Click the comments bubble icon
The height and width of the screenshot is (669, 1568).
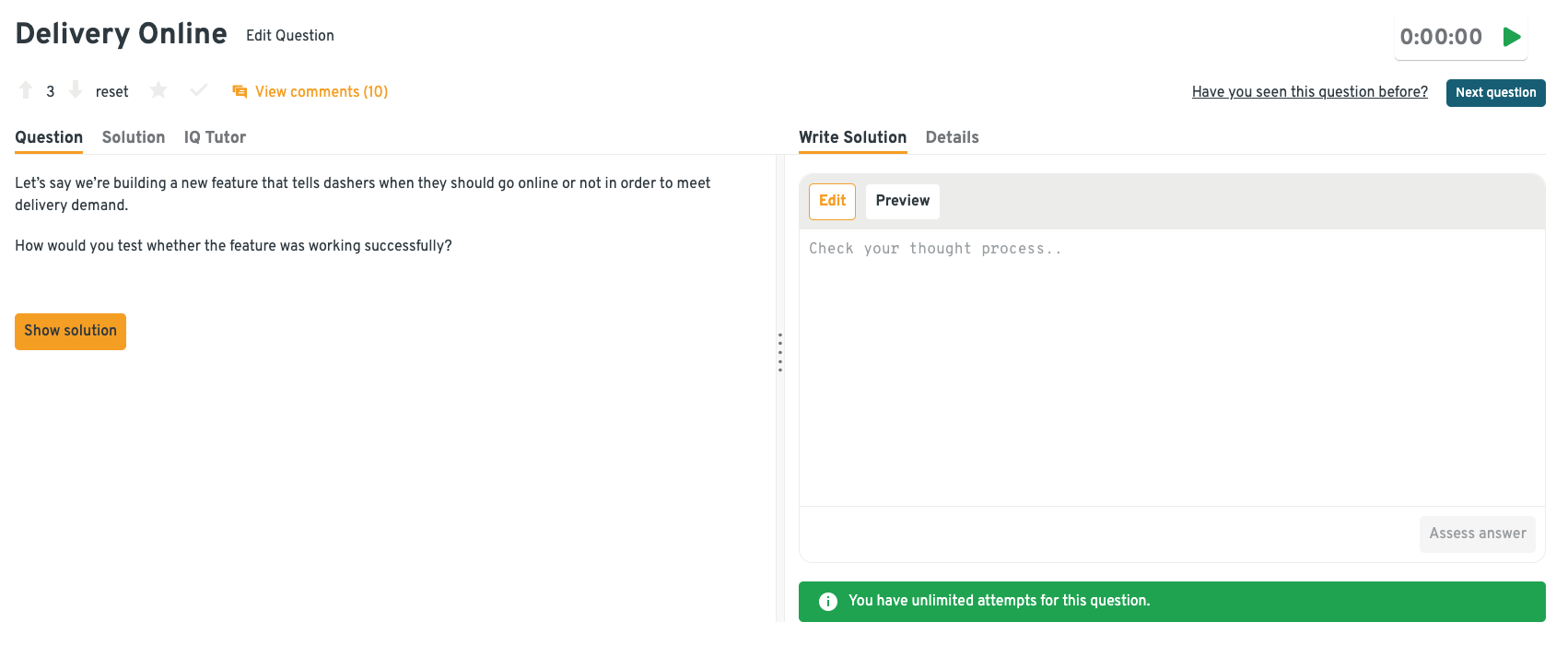(240, 91)
